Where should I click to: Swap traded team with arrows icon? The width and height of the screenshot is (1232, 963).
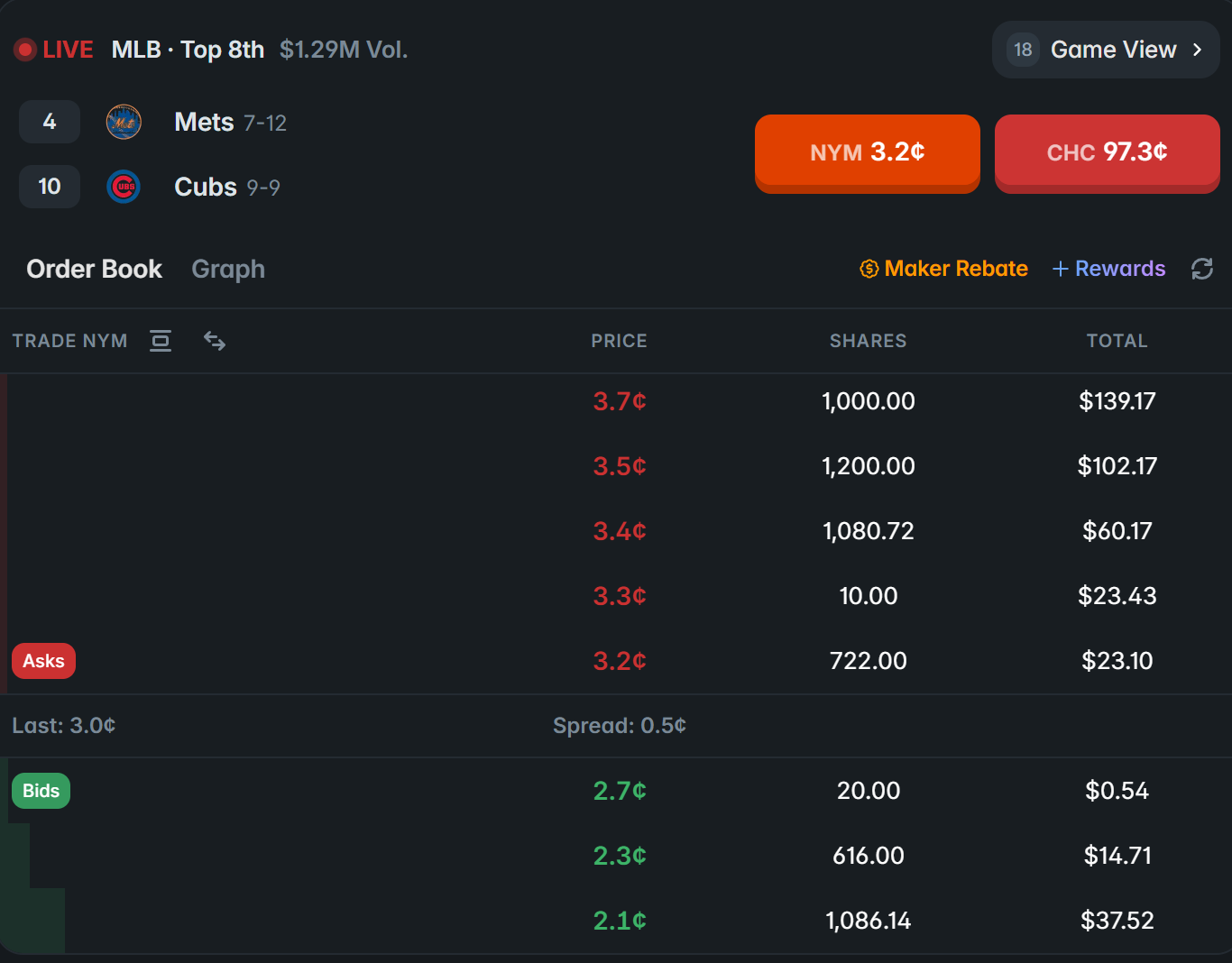click(215, 341)
